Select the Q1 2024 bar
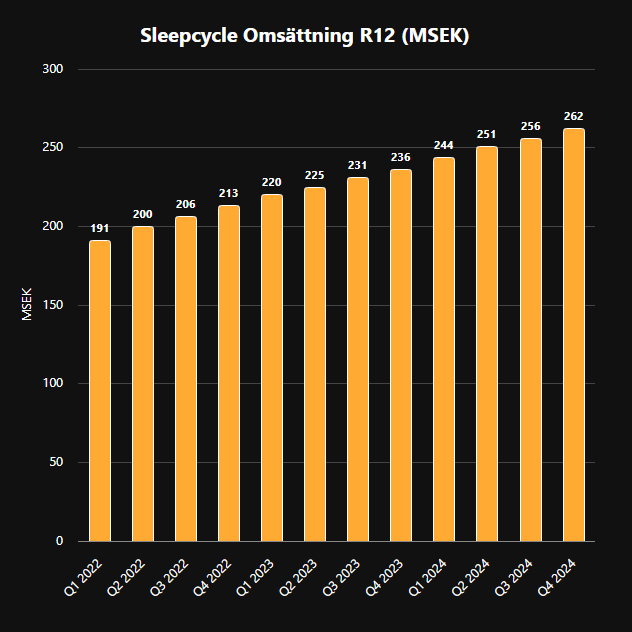Viewport: 632px width, 632px height. 444,349
